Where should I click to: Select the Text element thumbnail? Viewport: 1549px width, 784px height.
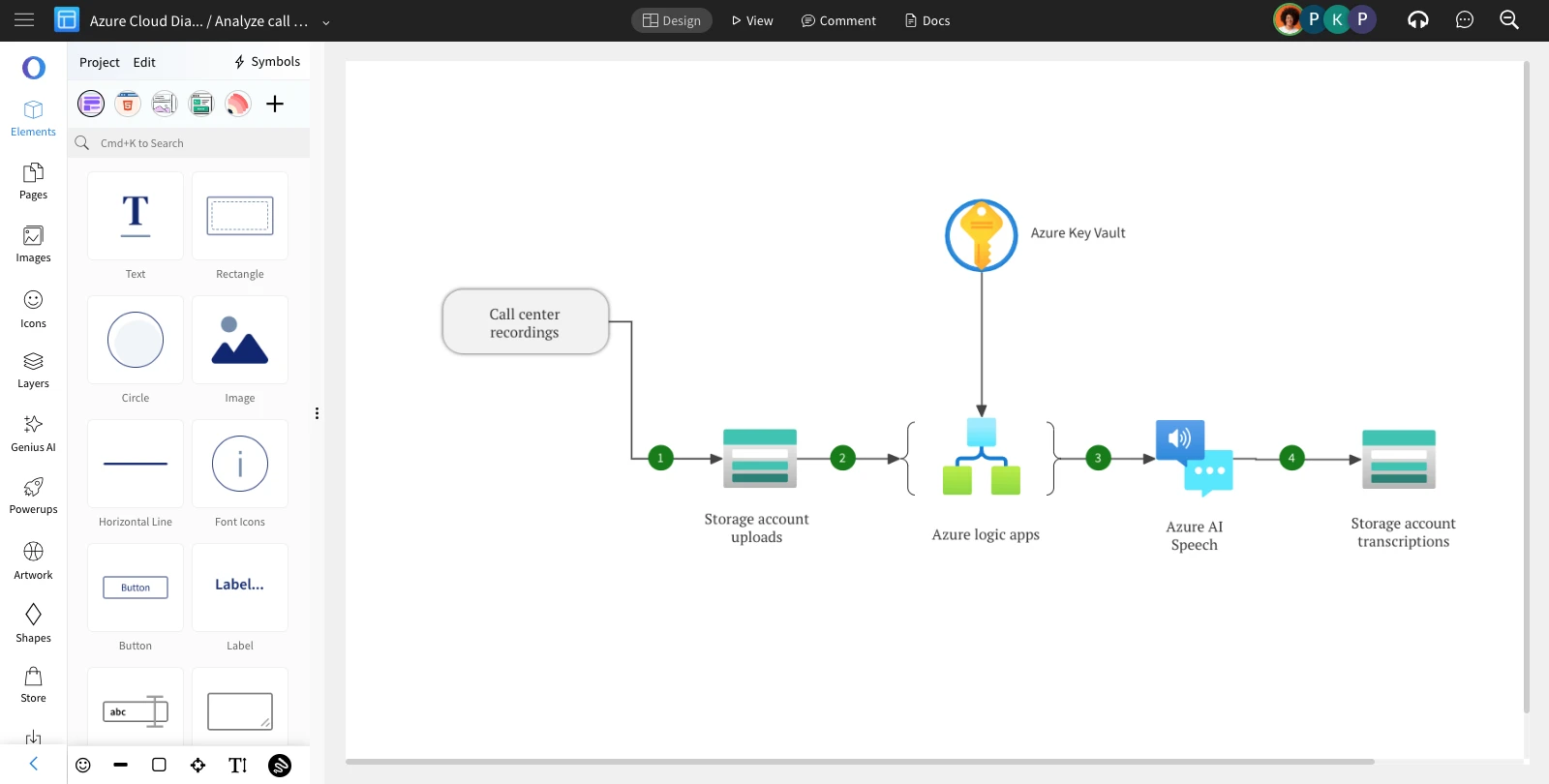[136, 216]
